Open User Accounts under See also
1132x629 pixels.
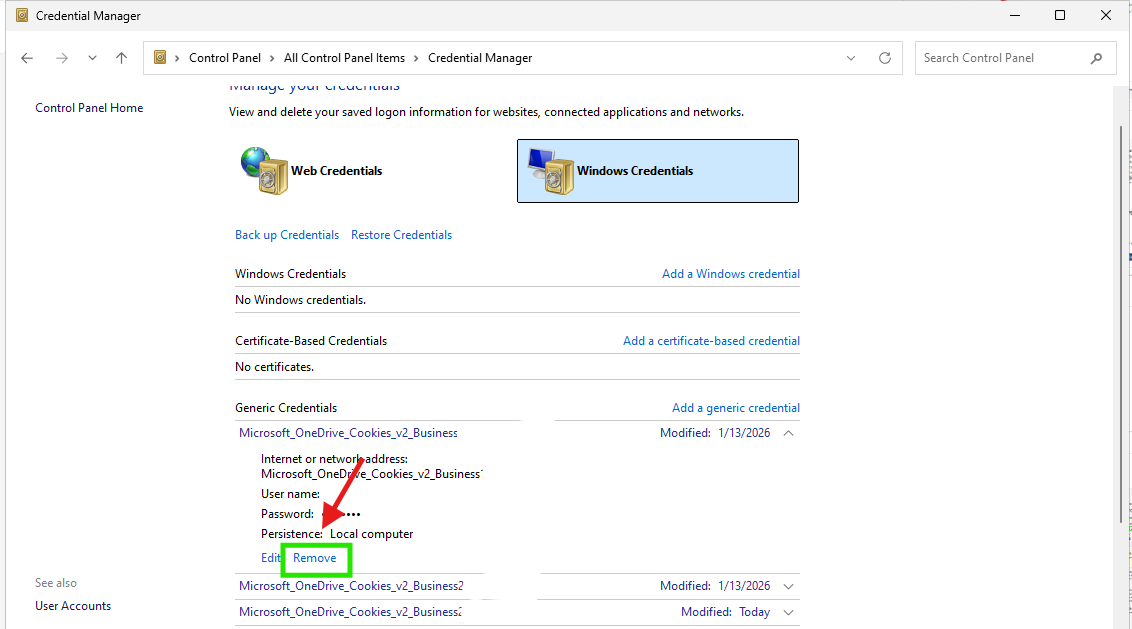73,606
